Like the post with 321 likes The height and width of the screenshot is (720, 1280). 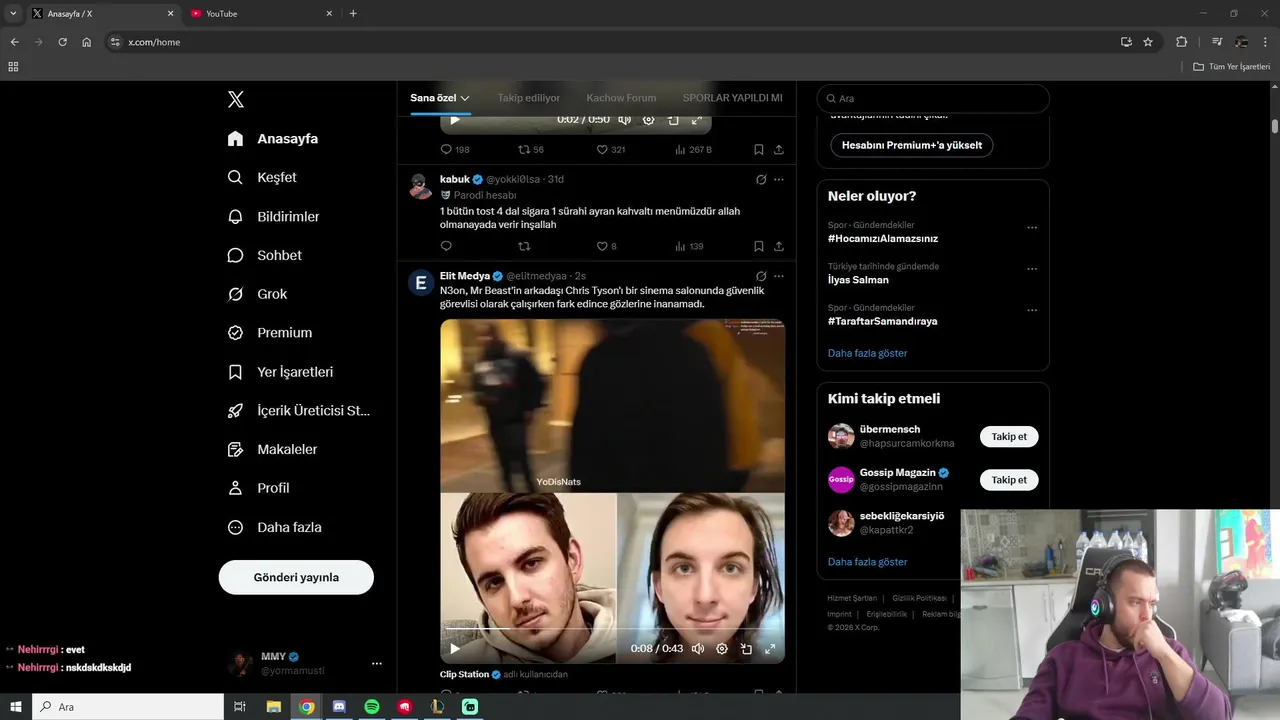(610, 149)
